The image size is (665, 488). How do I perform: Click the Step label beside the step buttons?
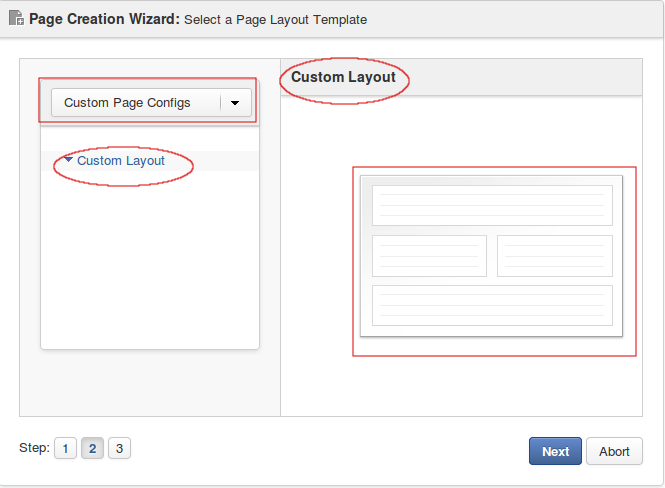point(34,448)
